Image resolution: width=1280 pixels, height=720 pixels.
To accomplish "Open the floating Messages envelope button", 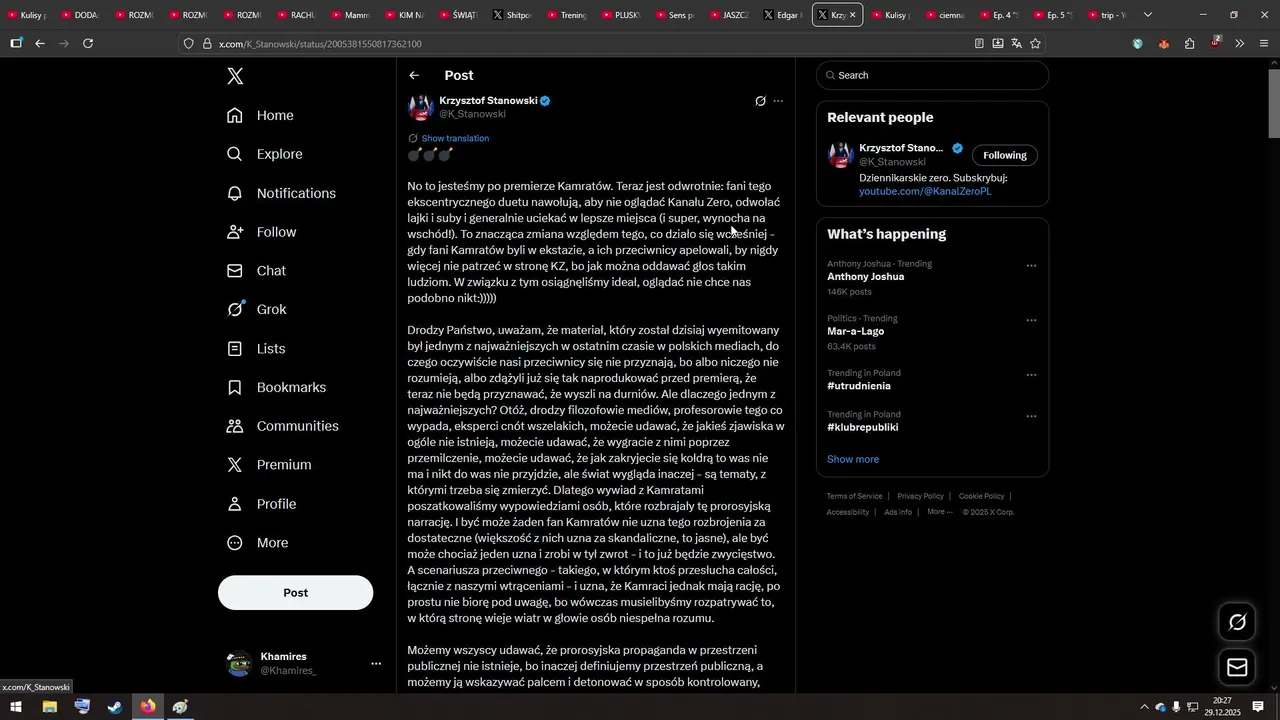I will (1237, 667).
